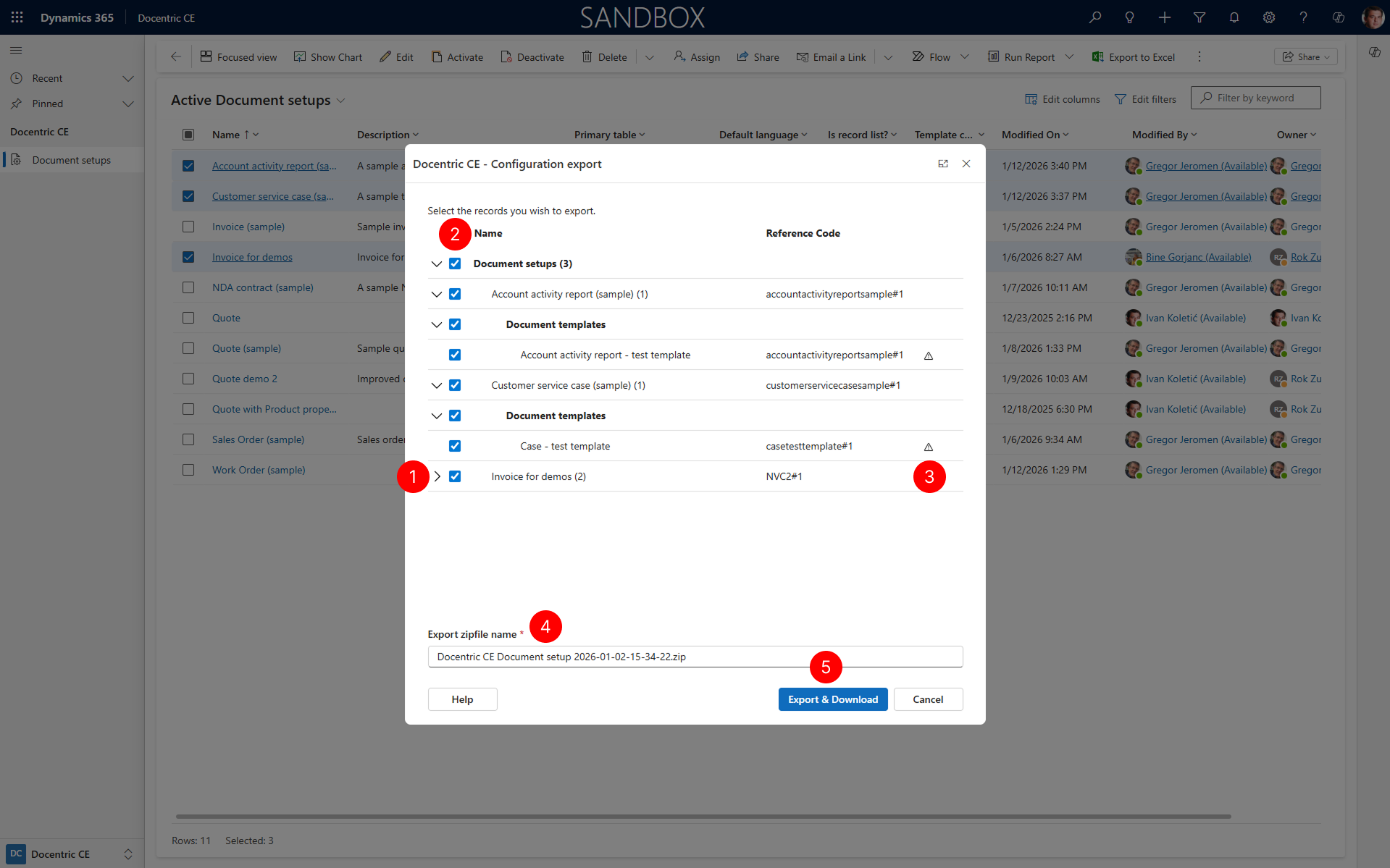This screenshot has height=868, width=1390.
Task: Click the Cancel button in dialog
Action: pyautogui.click(x=928, y=699)
